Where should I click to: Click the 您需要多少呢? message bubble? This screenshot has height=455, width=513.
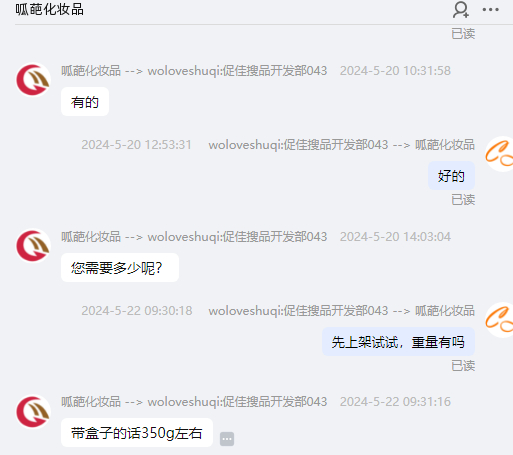point(120,268)
